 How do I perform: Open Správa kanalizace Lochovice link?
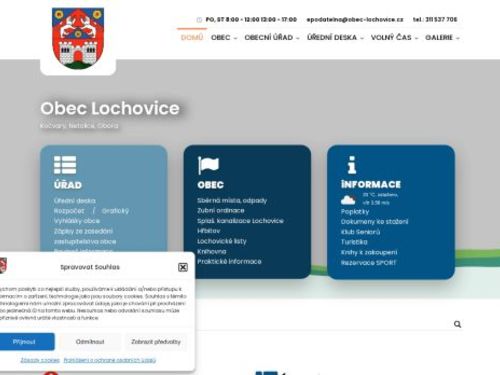tap(240, 221)
